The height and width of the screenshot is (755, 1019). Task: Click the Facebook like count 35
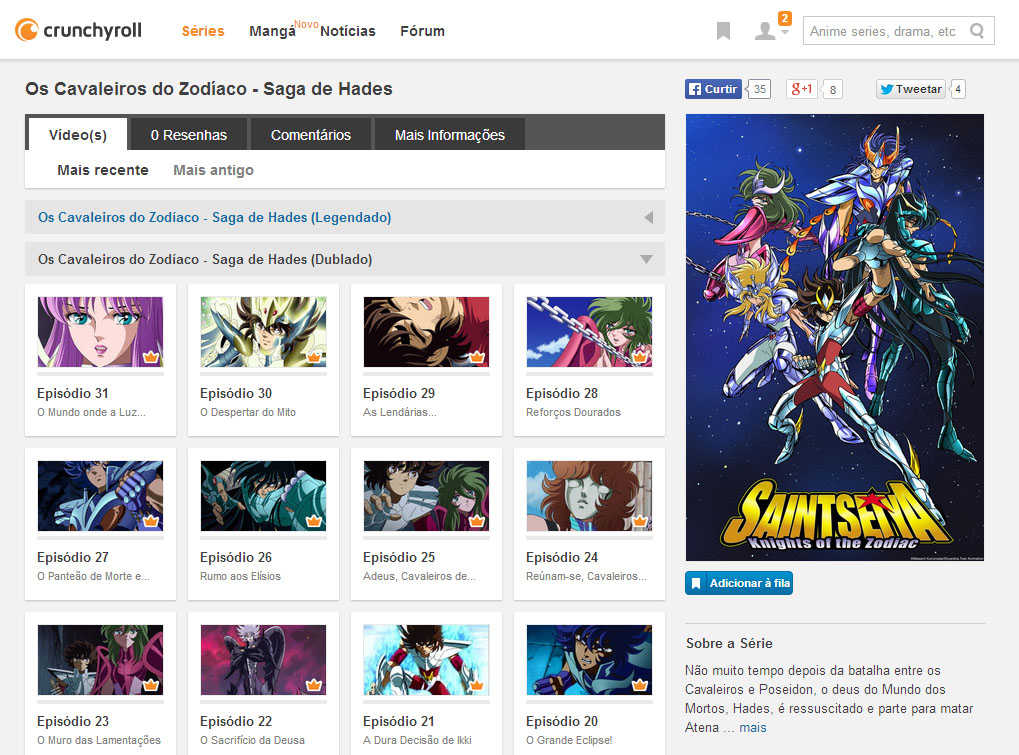pyautogui.click(x=760, y=89)
